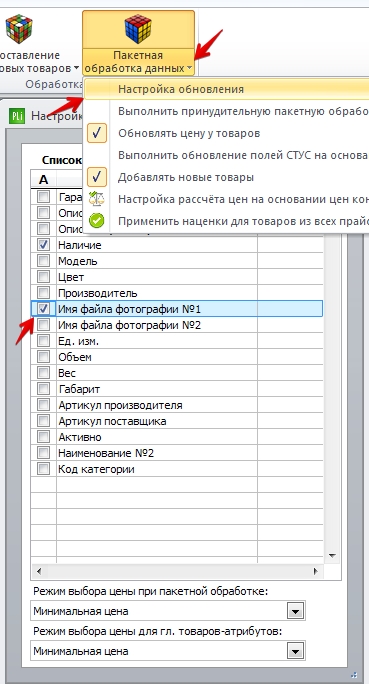Check the Вес checkbox

tap(43, 373)
